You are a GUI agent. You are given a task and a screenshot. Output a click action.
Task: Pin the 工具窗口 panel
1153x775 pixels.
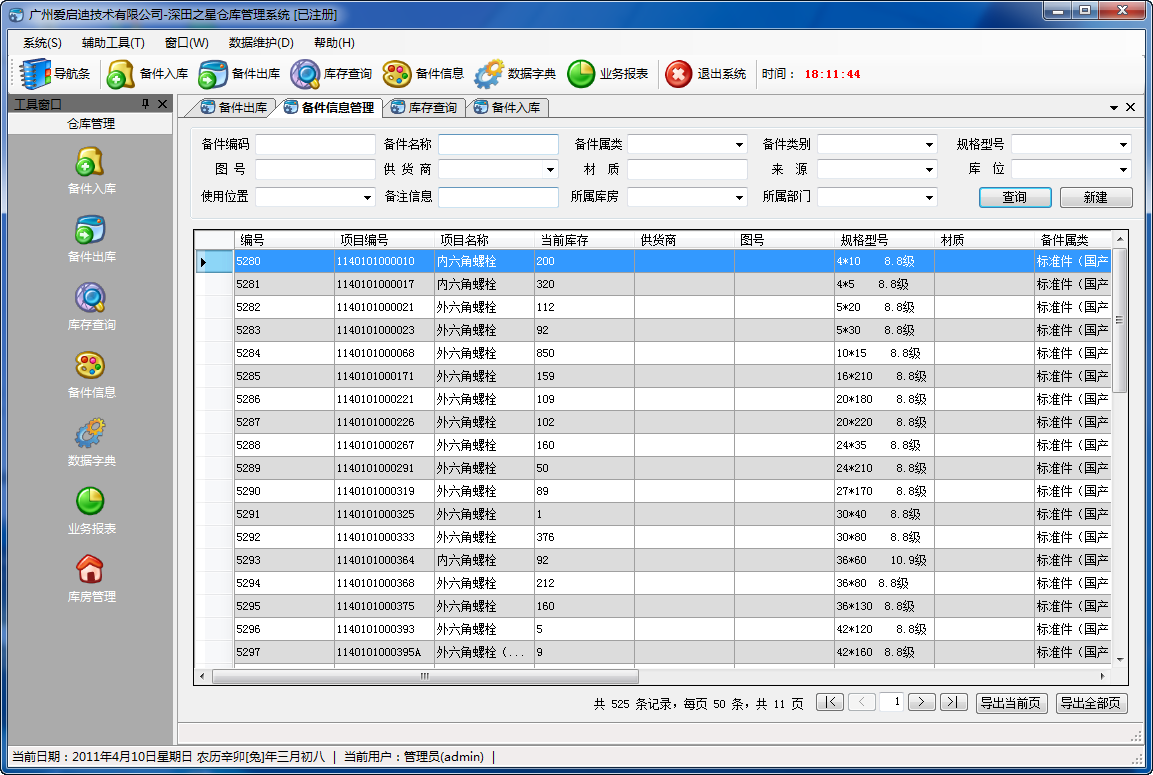pos(146,104)
